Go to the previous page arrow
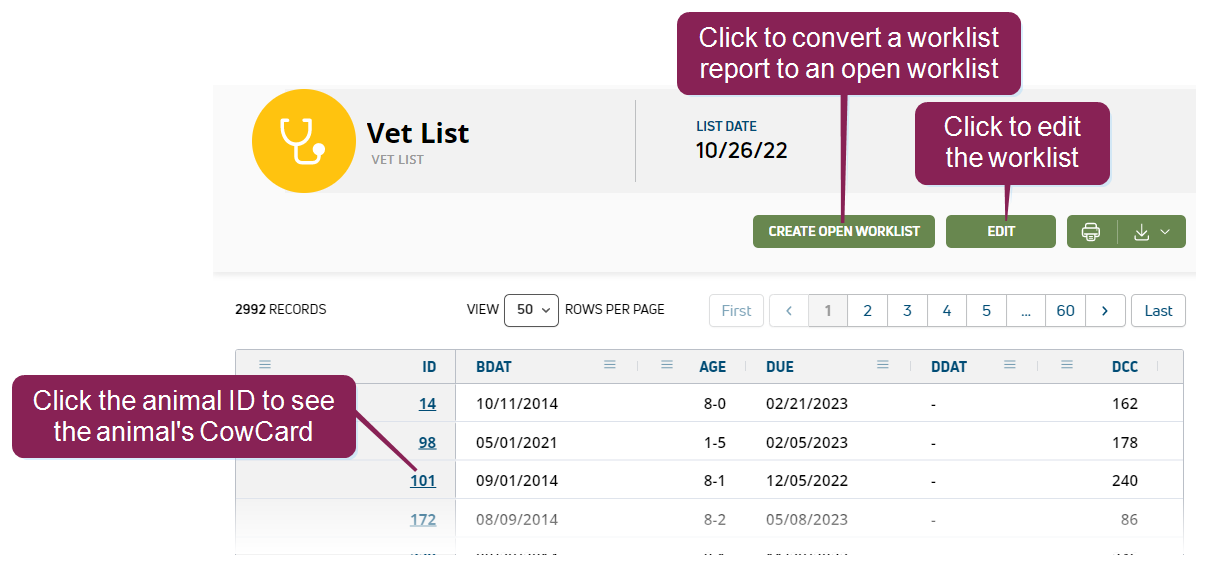This screenshot has height=566, width=1207. coord(788,311)
